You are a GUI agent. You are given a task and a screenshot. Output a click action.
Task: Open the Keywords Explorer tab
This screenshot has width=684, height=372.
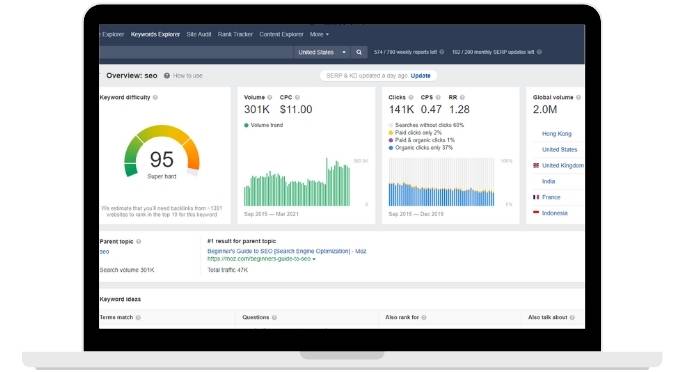[155, 34]
